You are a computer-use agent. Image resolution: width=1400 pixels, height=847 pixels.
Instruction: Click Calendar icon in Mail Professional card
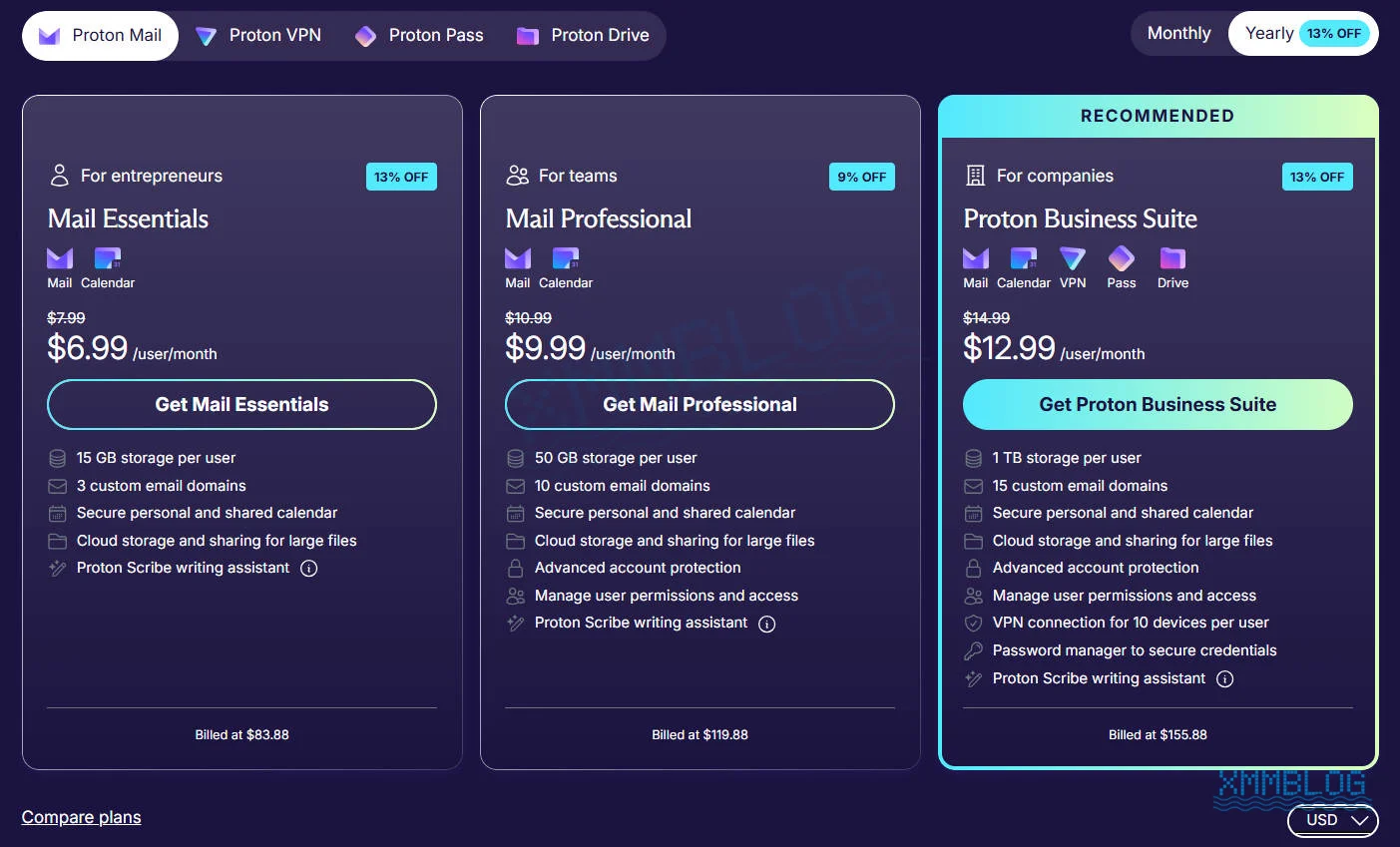pyautogui.click(x=566, y=258)
